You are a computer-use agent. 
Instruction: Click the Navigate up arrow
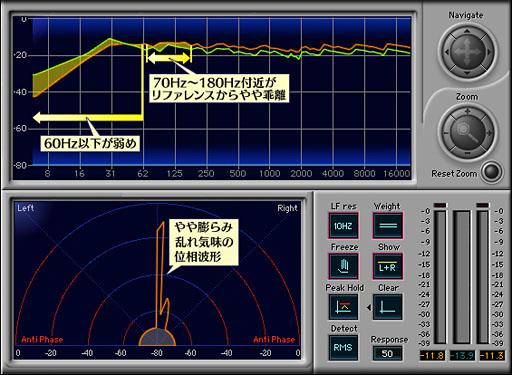pyautogui.click(x=467, y=31)
